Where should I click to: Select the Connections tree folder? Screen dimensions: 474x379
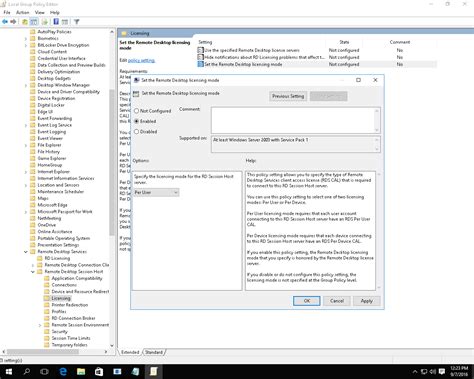(x=64, y=285)
